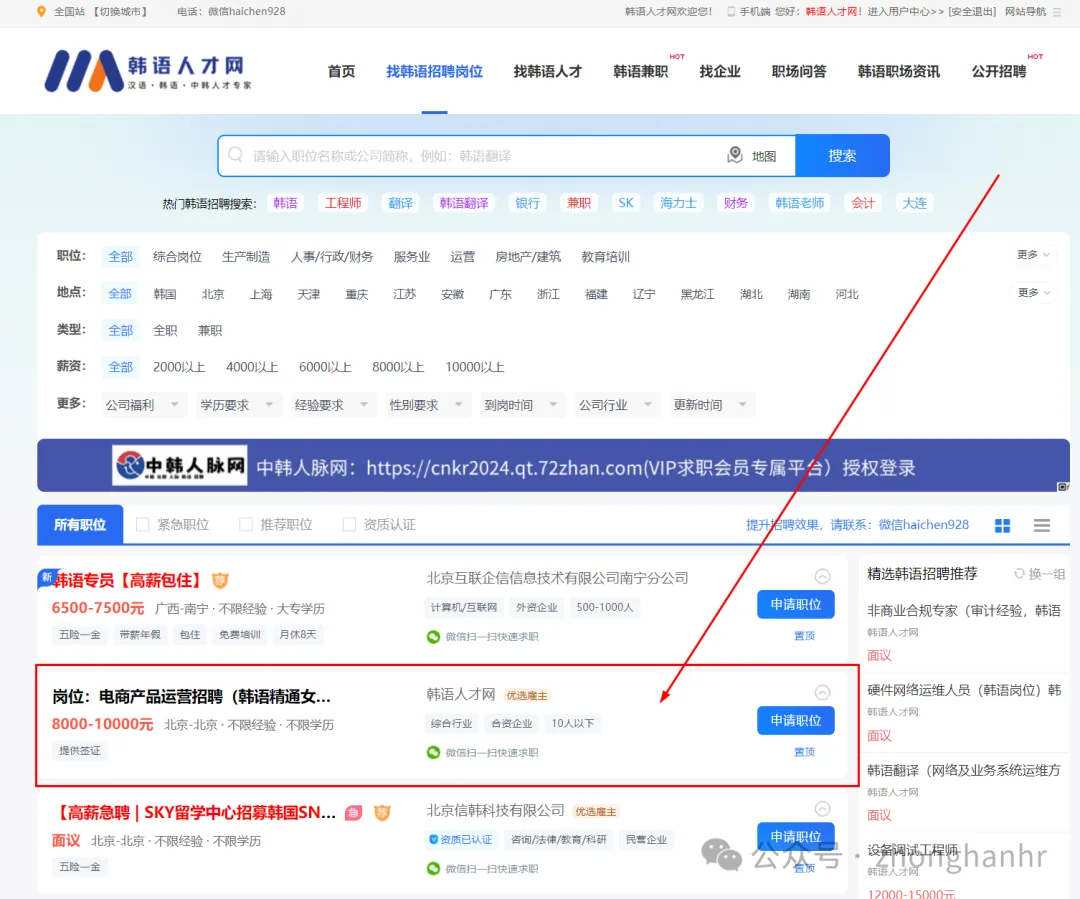Check the 资质认证 checkbox
The width and height of the screenshot is (1080, 899).
(x=349, y=525)
